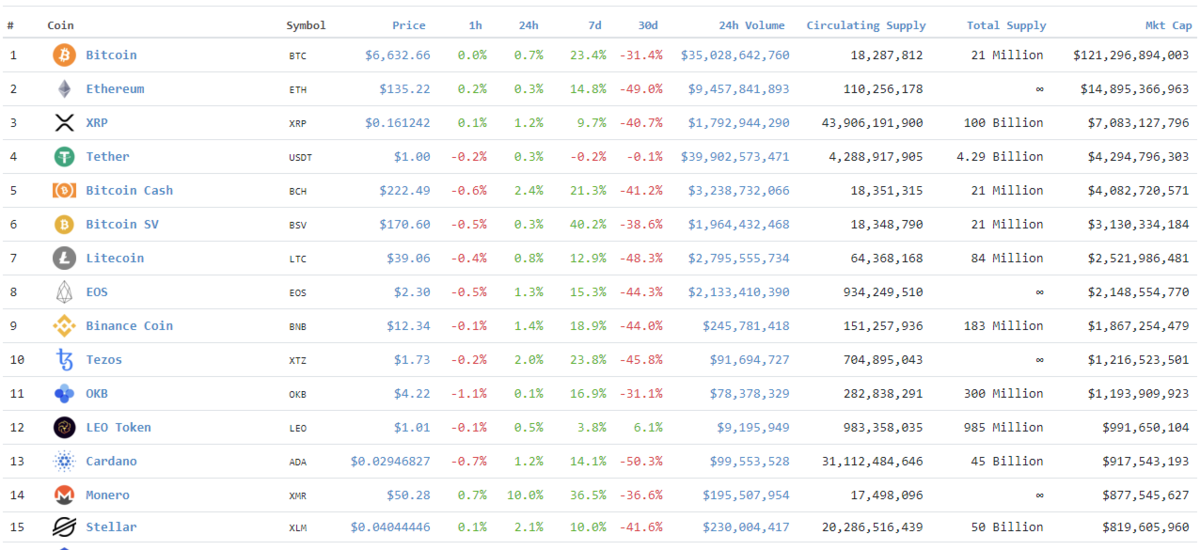
Task: Click the Bitcoin Cash logo icon
Action: (x=64, y=191)
